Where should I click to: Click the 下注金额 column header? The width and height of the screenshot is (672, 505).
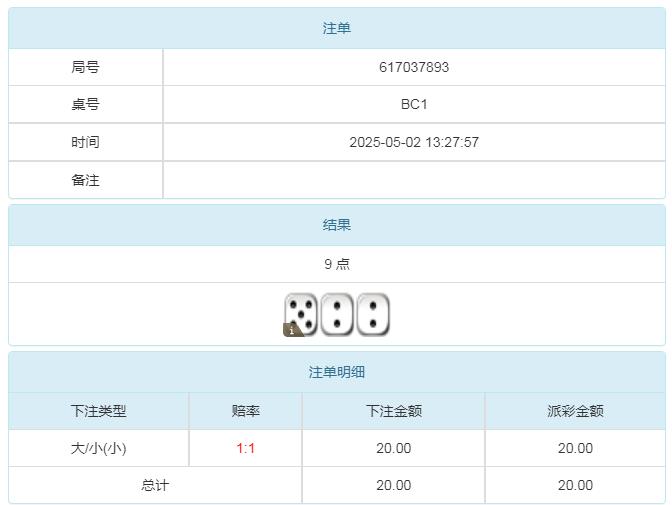point(394,411)
